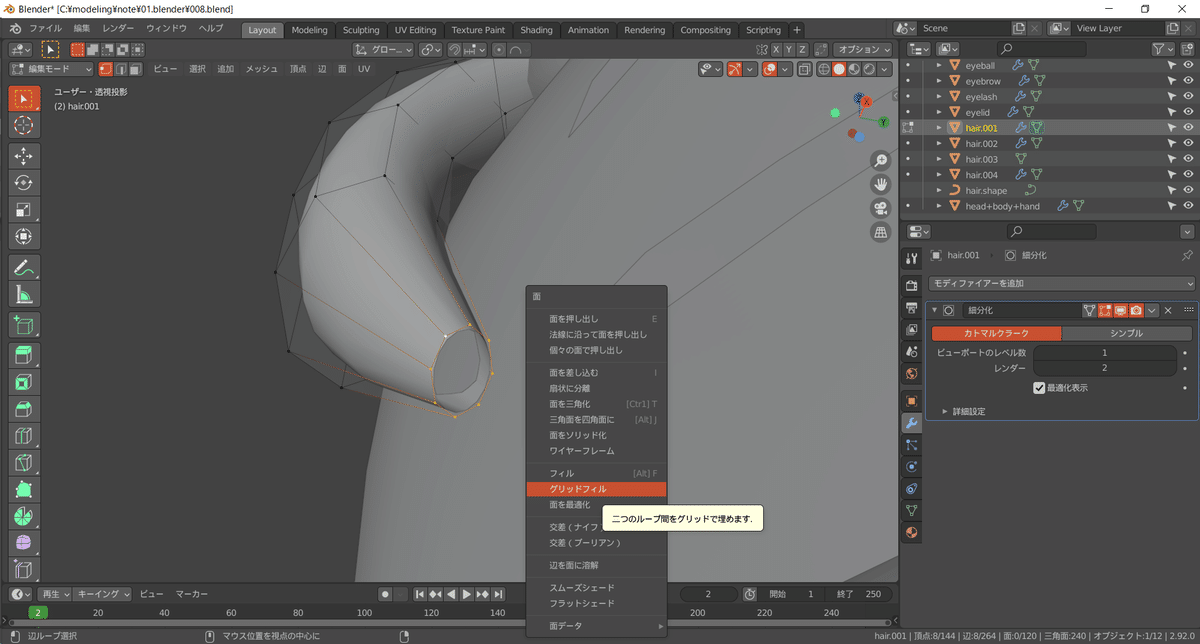The width and height of the screenshot is (1200, 644).
Task: Open the Render properties tab icon
Action: click(x=911, y=286)
